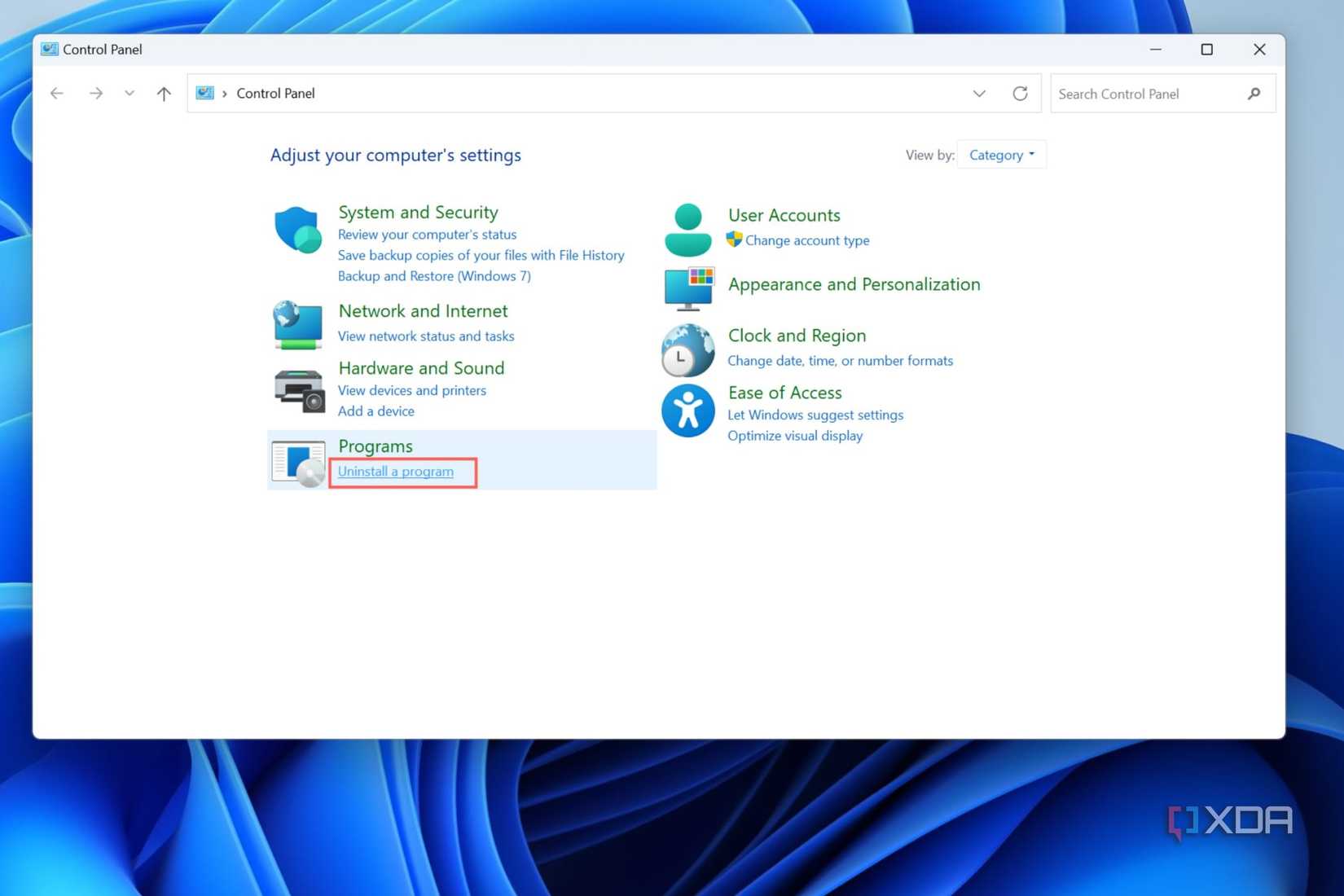Open the User Accounts person icon
Viewport: 1344px width, 896px height.
(687, 230)
